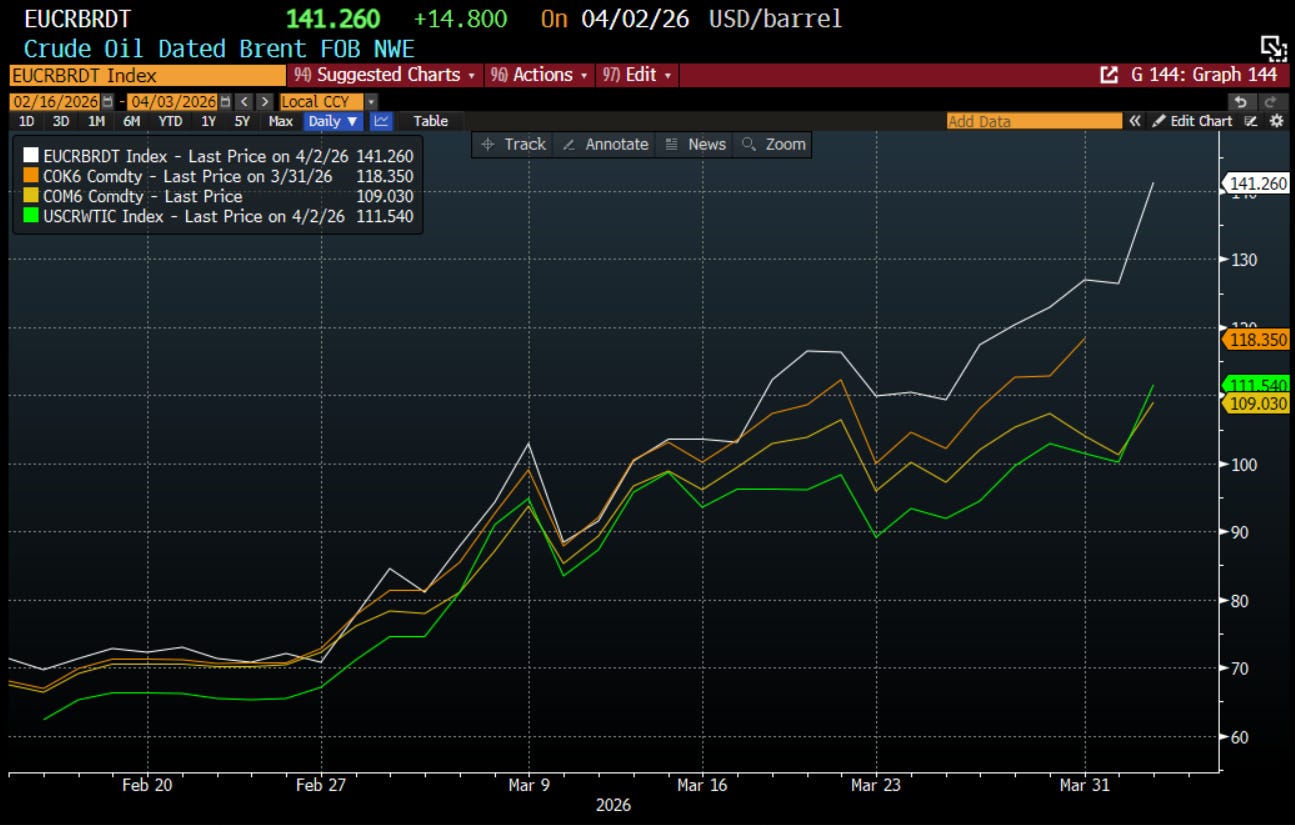Change the Daily periodicity dropdown

pos(332,121)
